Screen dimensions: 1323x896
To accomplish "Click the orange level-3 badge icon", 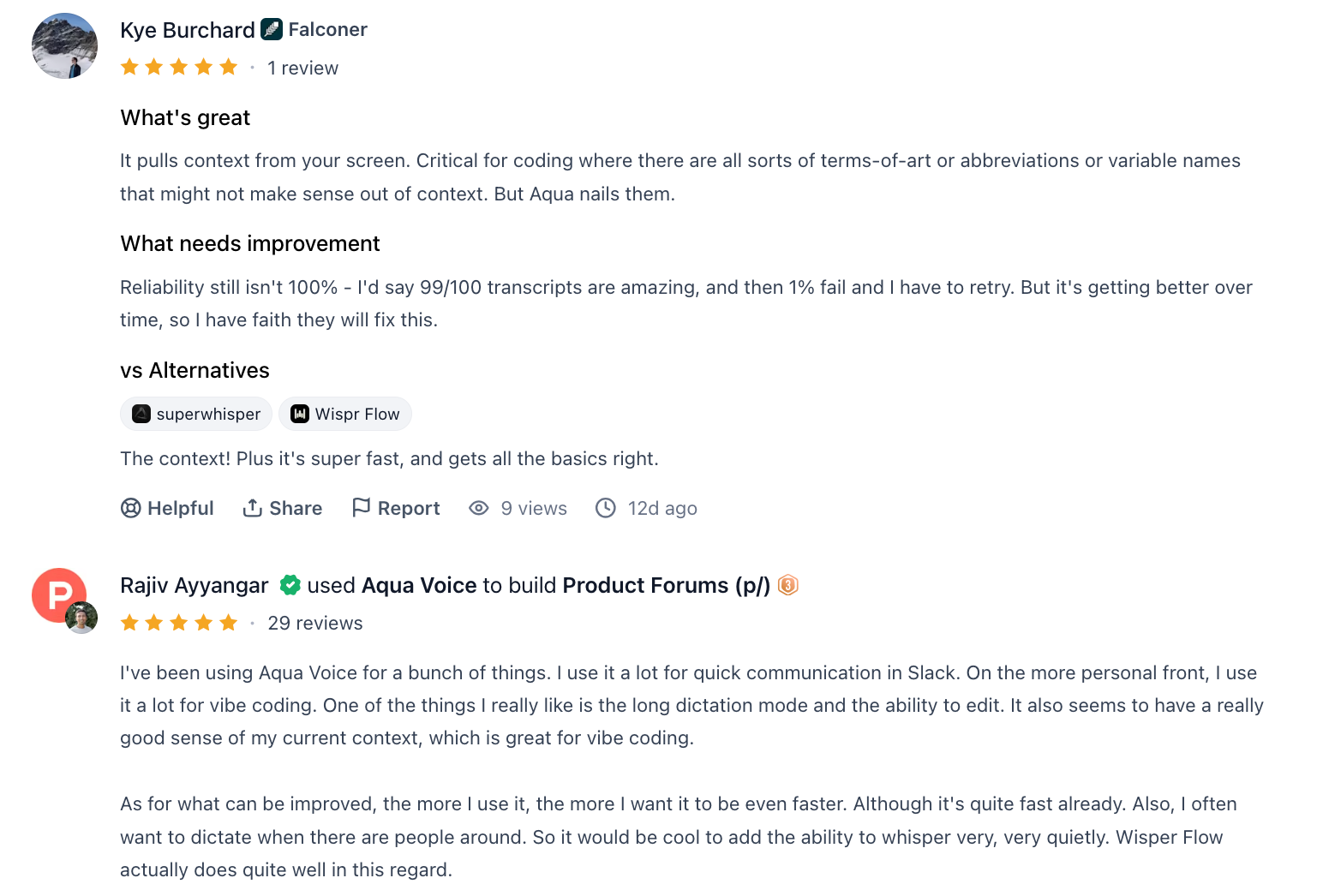I will 788,585.
